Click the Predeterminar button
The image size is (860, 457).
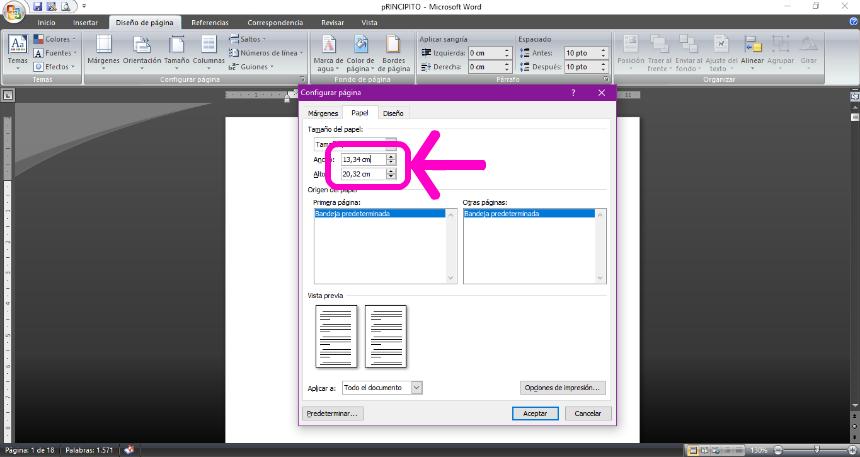tap(333, 413)
